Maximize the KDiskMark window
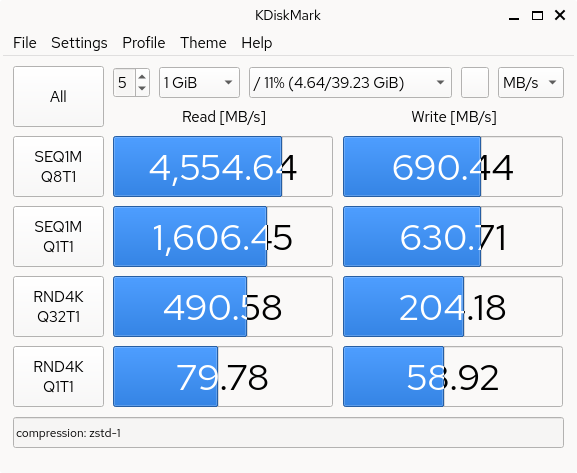 tap(537, 15)
